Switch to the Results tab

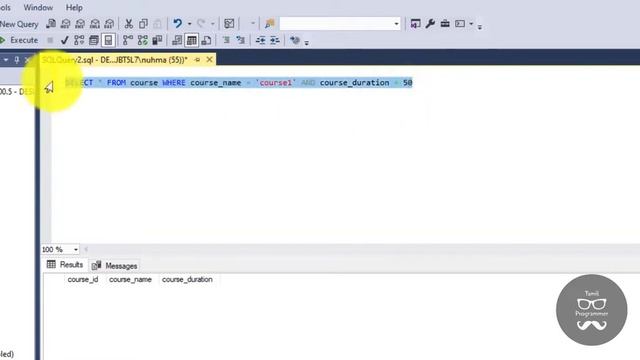65,265
